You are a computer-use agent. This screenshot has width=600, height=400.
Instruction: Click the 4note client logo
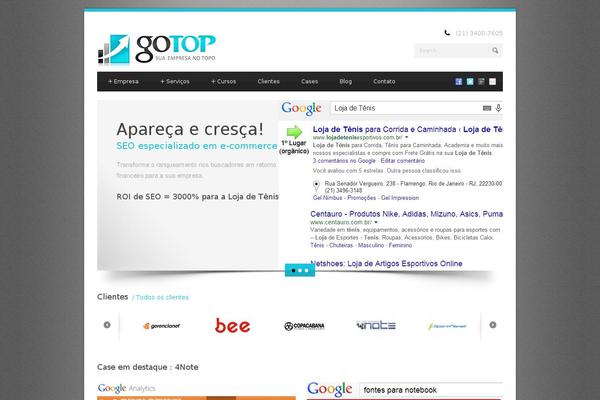tap(376, 325)
